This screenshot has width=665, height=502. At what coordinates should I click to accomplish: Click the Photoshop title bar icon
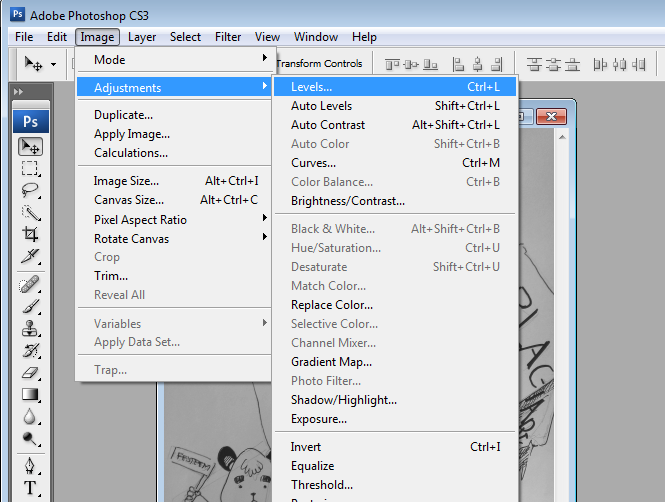pos(17,14)
